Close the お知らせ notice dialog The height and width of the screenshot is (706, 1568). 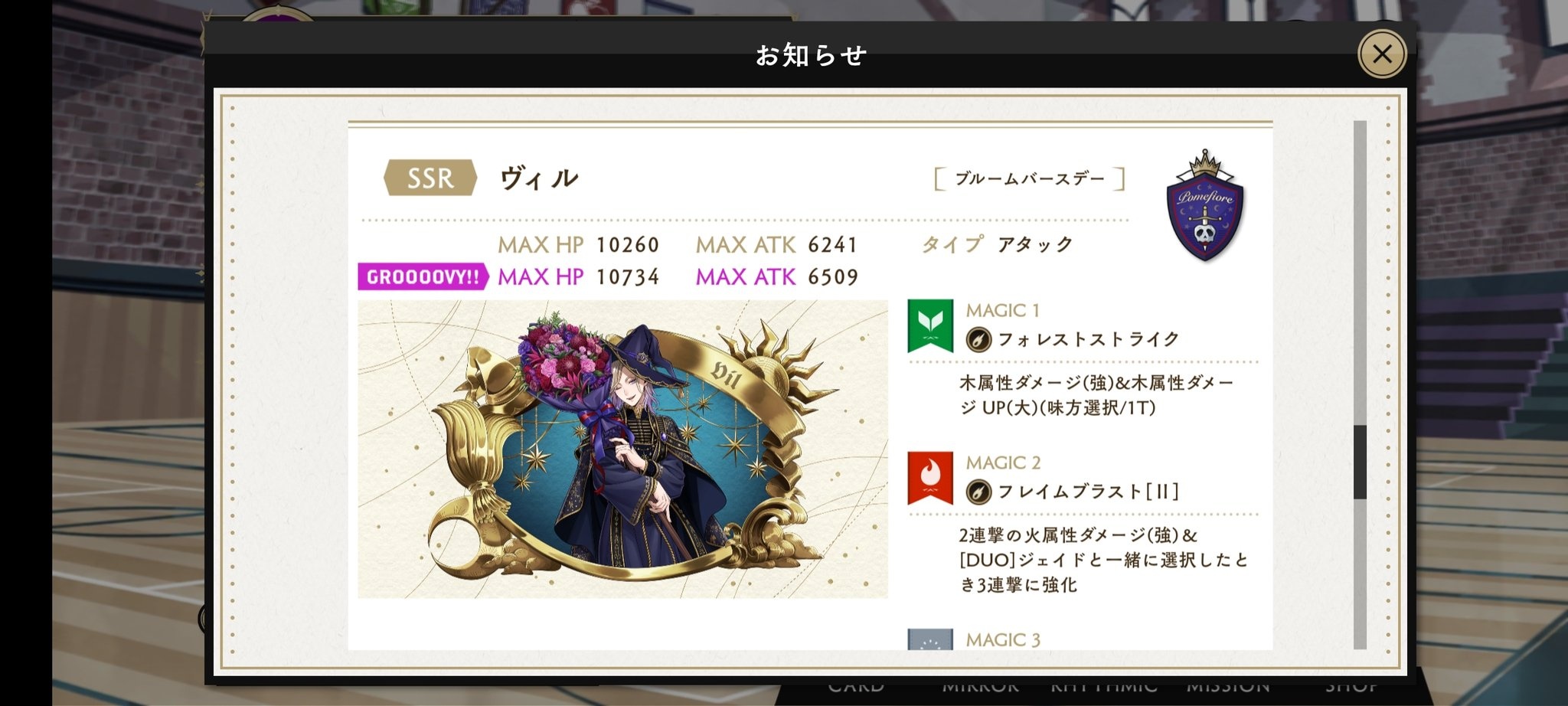[x=1382, y=54]
